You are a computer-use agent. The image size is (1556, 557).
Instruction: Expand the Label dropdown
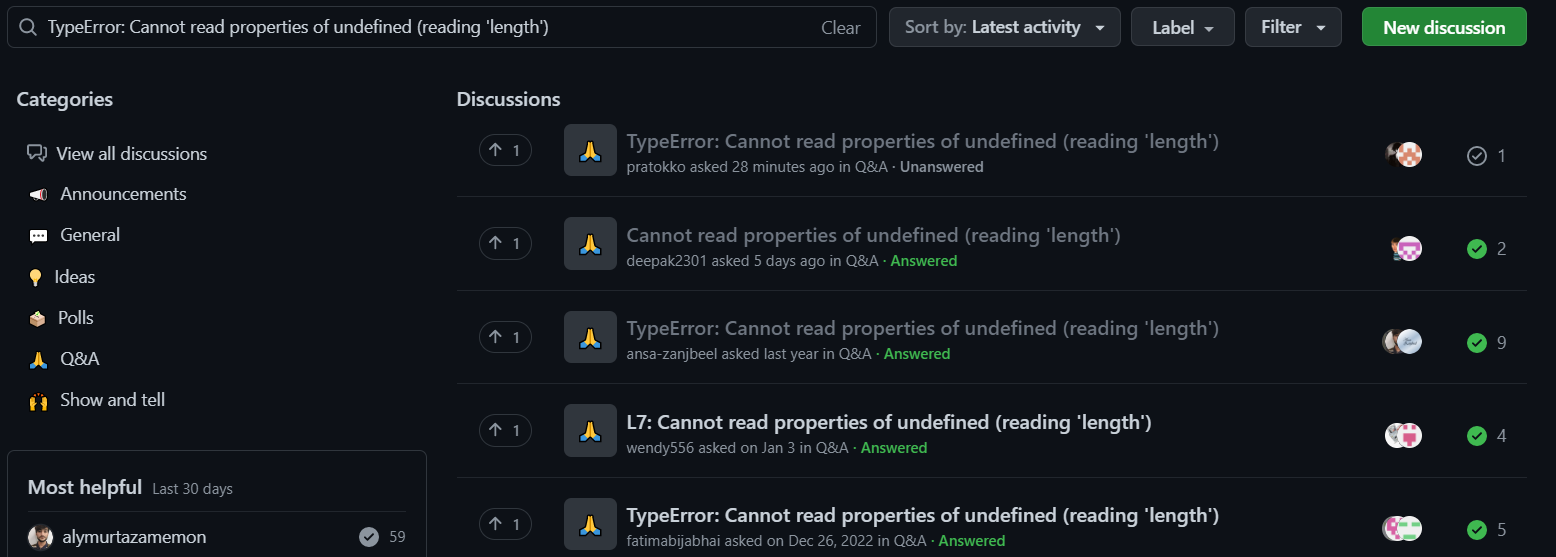(1183, 27)
